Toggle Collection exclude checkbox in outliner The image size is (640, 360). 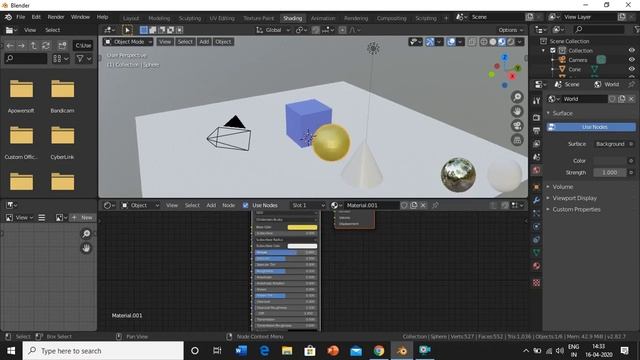pos(553,51)
